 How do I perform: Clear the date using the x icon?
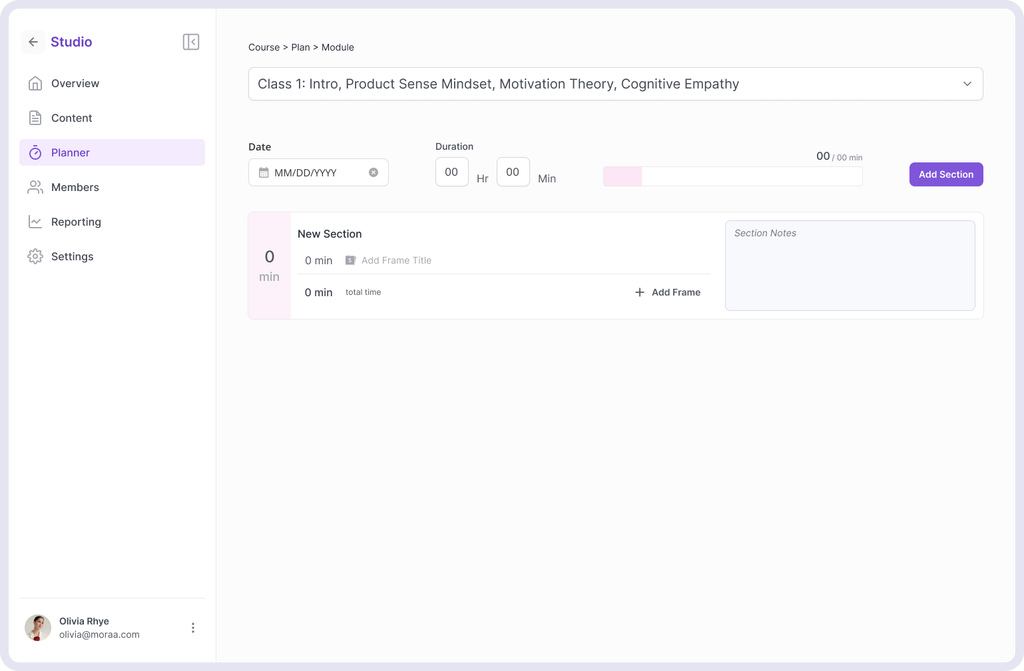[374, 172]
